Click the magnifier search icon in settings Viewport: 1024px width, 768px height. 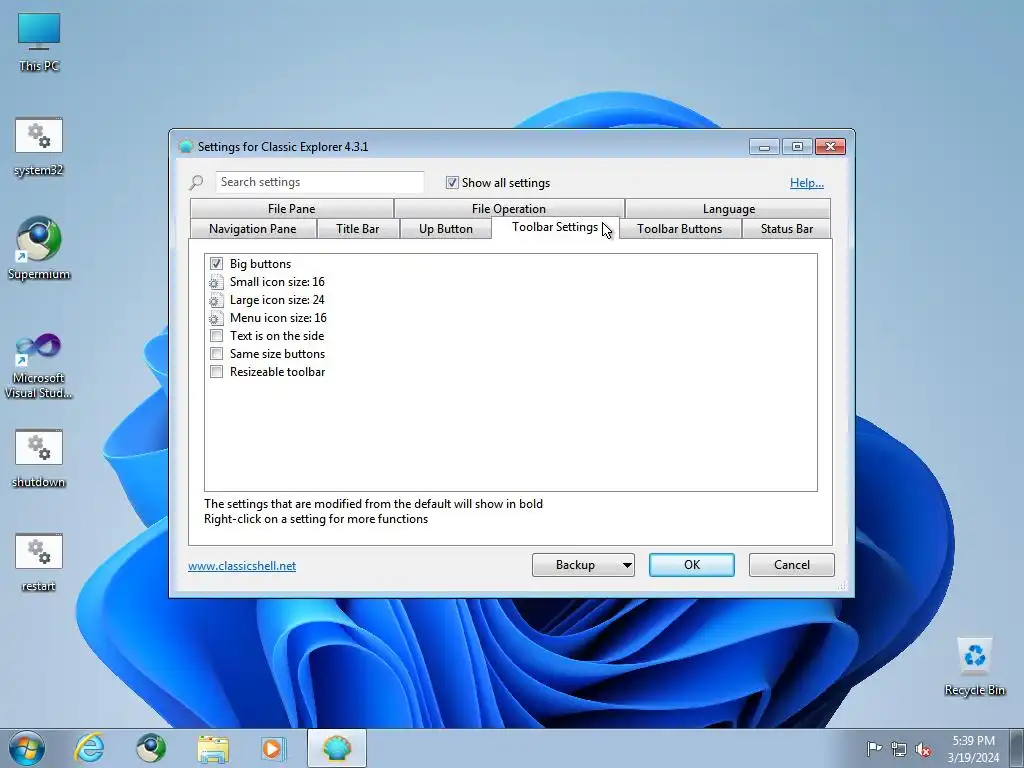(x=196, y=182)
